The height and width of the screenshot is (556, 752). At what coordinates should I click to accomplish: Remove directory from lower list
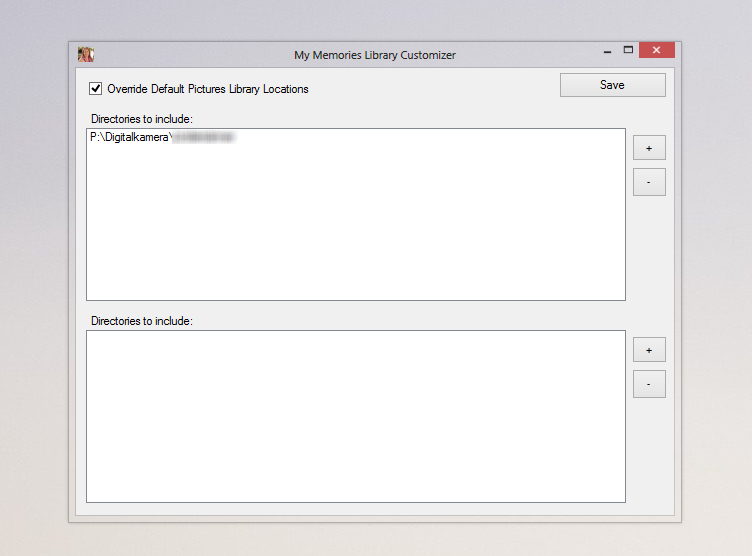pyautogui.click(x=649, y=384)
